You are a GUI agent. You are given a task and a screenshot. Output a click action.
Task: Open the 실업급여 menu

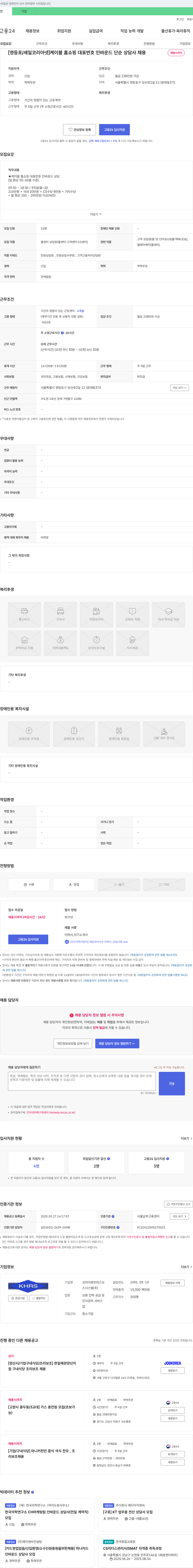coord(95,31)
